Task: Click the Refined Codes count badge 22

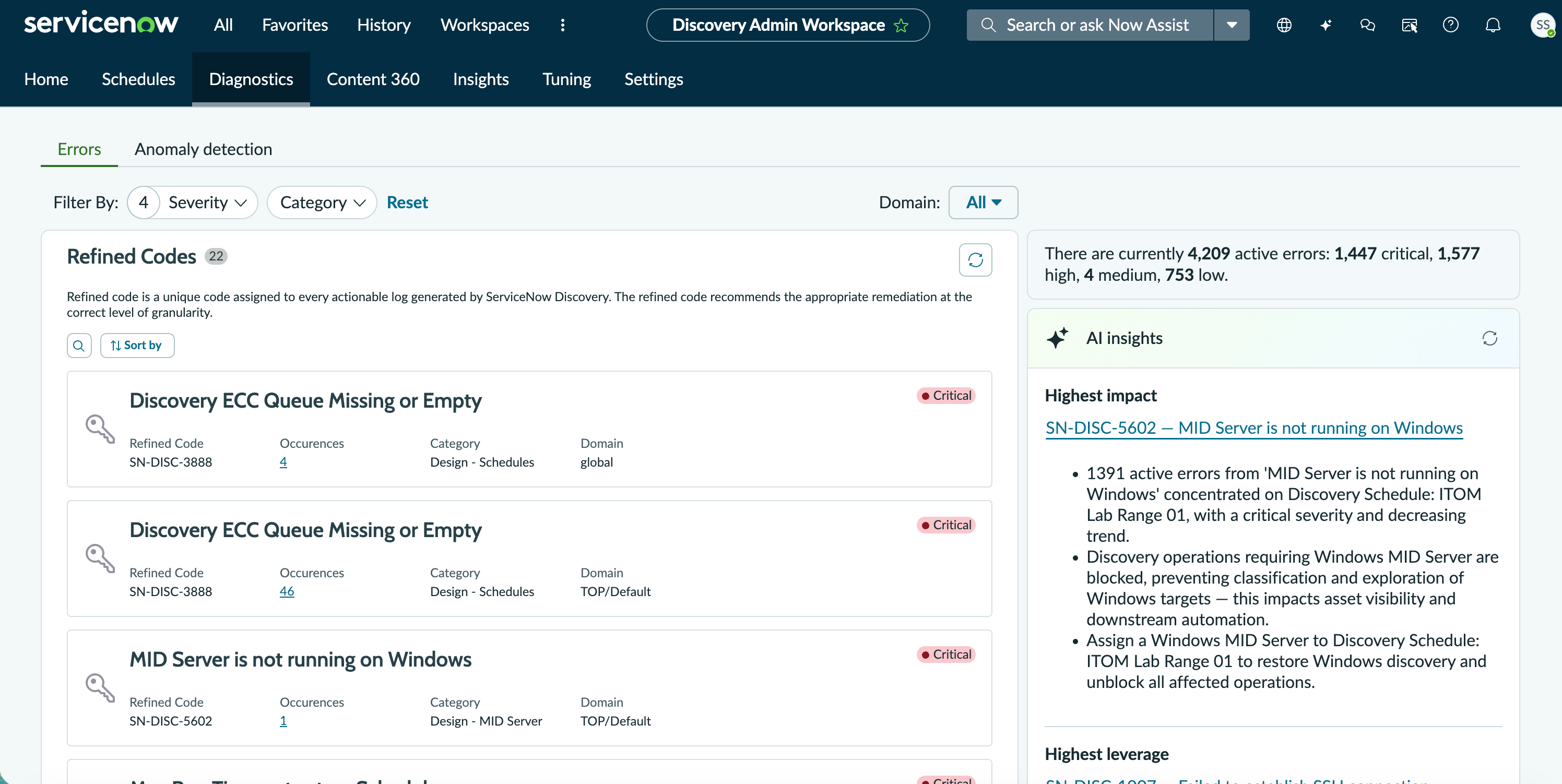Action: click(216, 256)
